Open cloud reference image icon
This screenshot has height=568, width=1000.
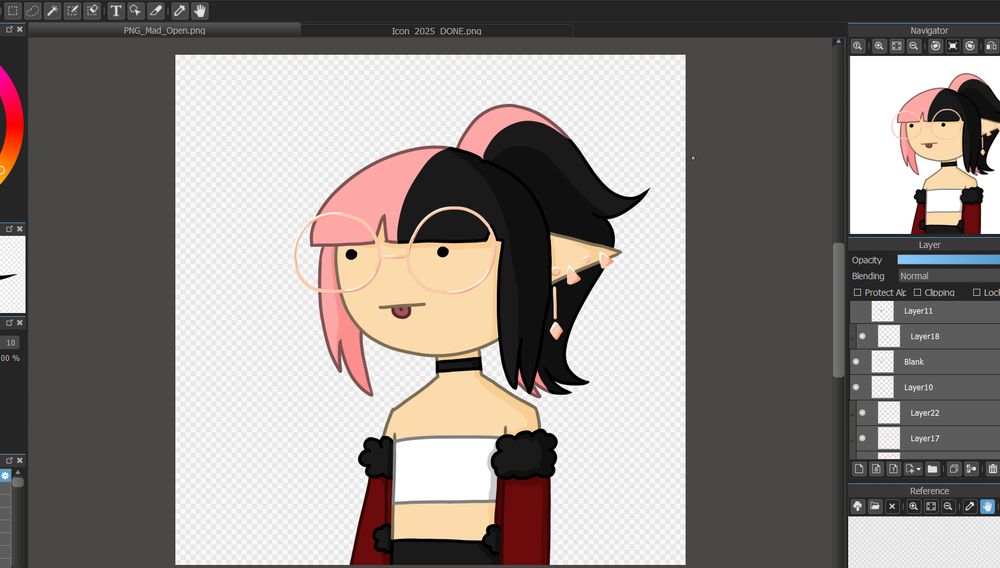pos(858,506)
